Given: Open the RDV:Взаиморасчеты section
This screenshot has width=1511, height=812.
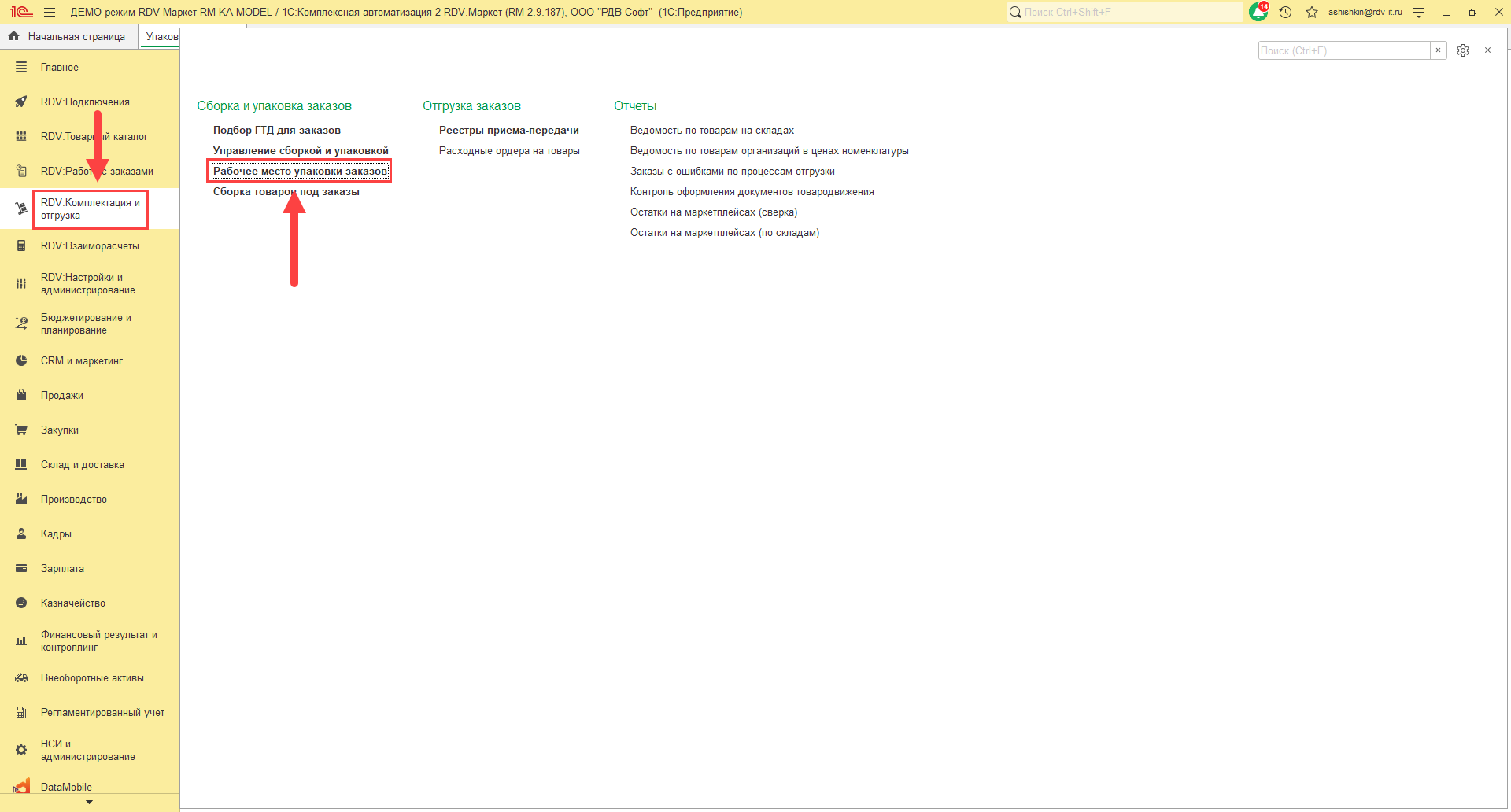Looking at the screenshot, I should [x=90, y=245].
